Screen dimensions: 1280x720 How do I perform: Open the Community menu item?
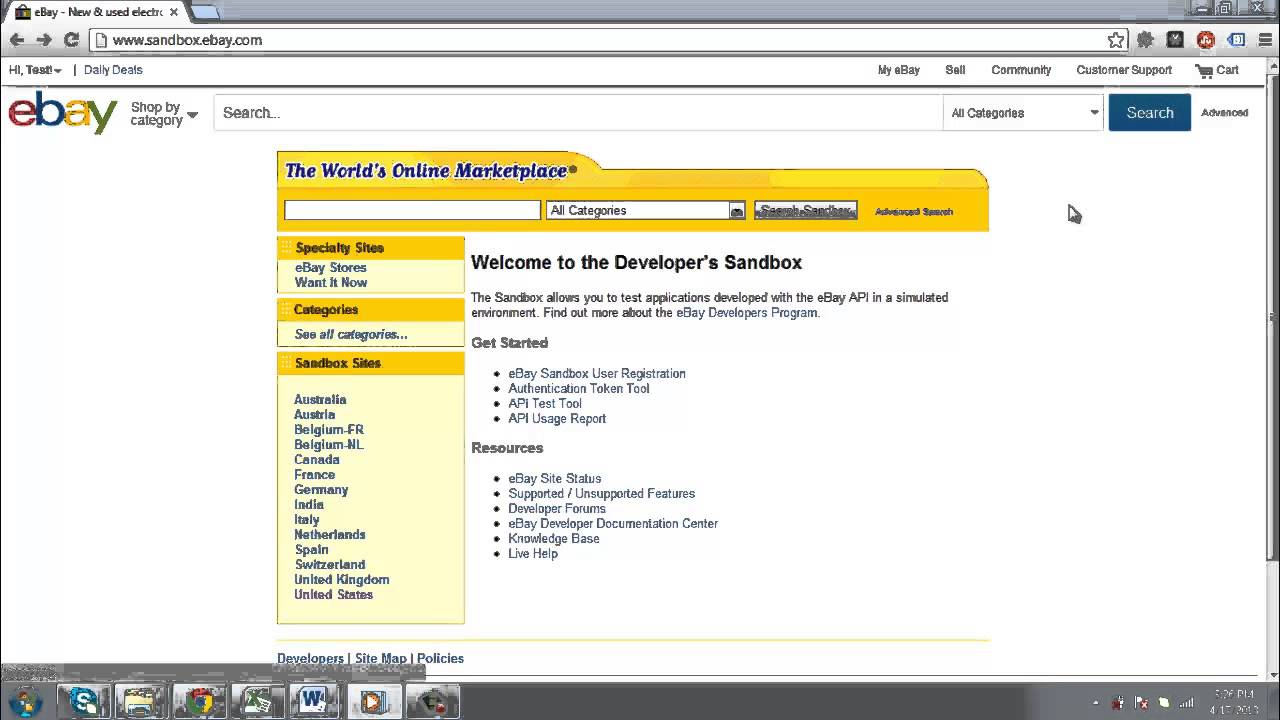[x=1021, y=70]
